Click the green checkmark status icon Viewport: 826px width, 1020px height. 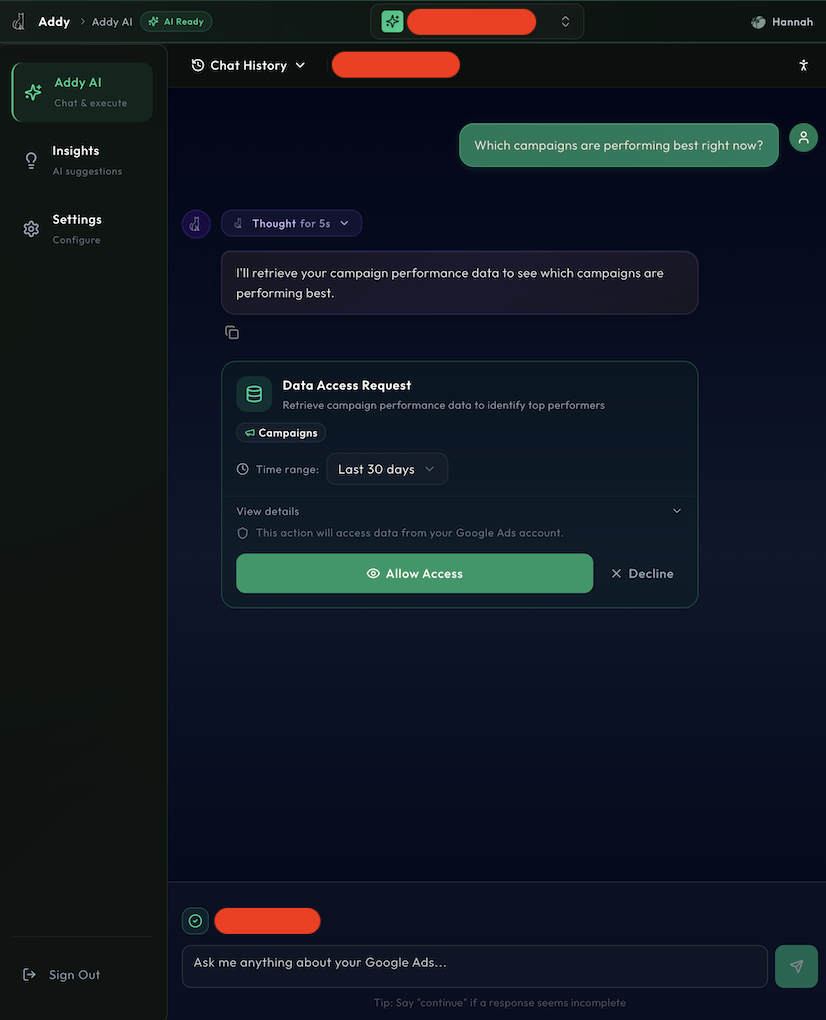click(x=195, y=921)
